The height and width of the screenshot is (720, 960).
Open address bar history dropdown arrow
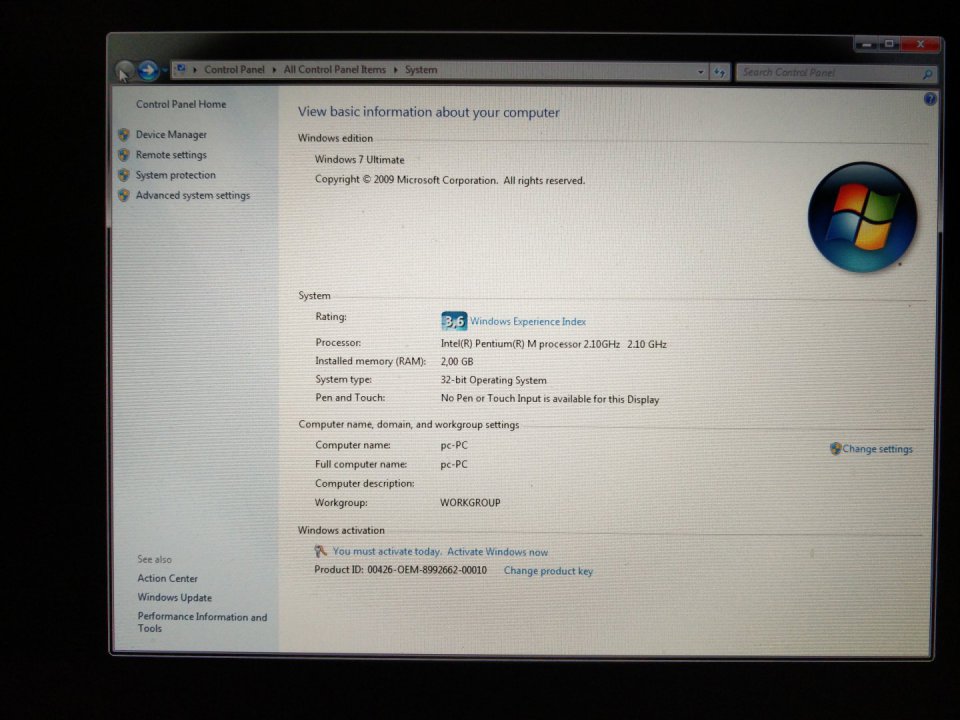(700, 72)
